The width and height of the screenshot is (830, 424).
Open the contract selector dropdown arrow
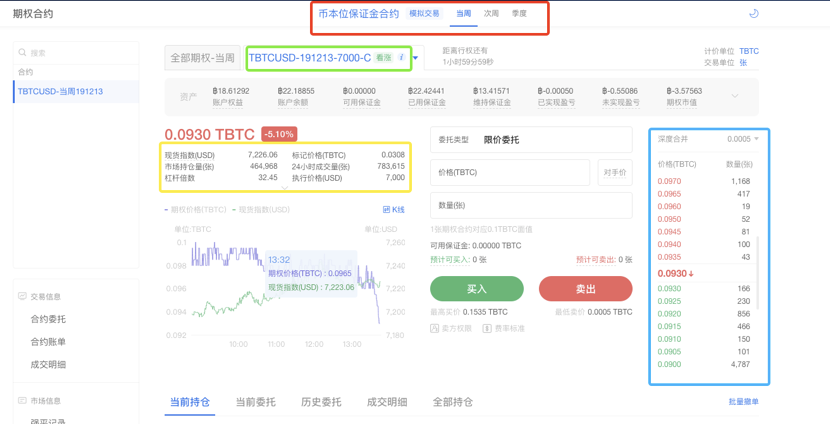point(416,58)
